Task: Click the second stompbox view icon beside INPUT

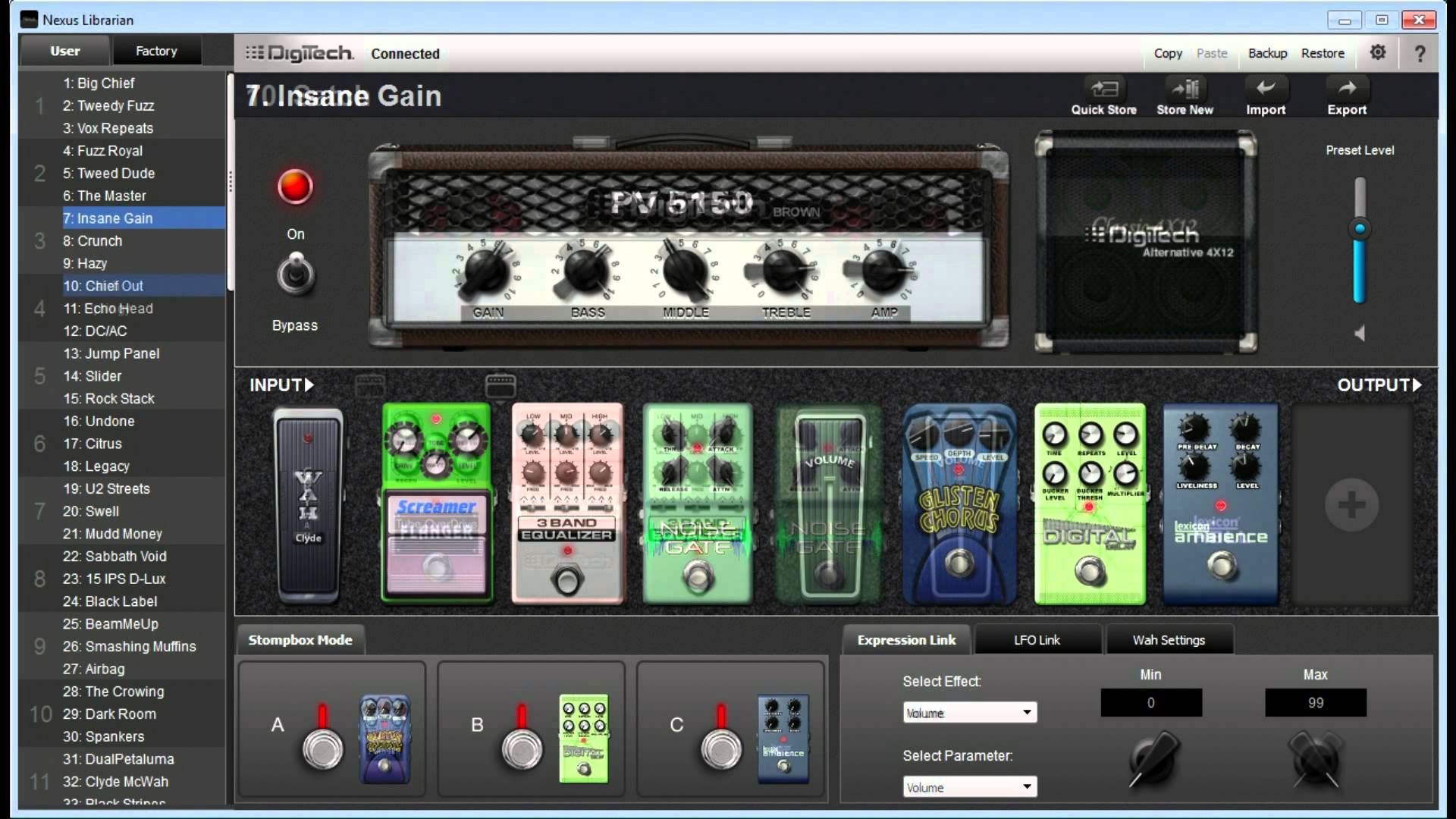Action: [500, 385]
